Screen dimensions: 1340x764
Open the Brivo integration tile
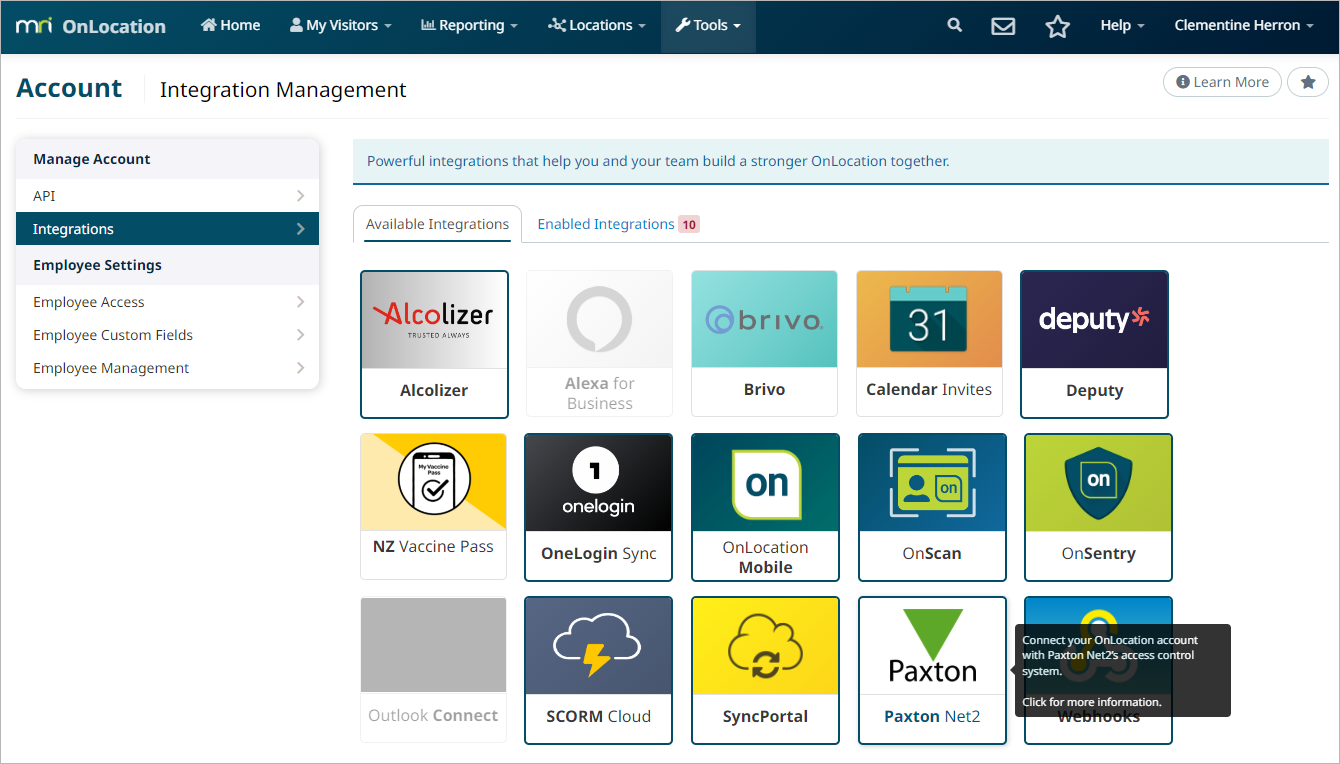pos(764,344)
